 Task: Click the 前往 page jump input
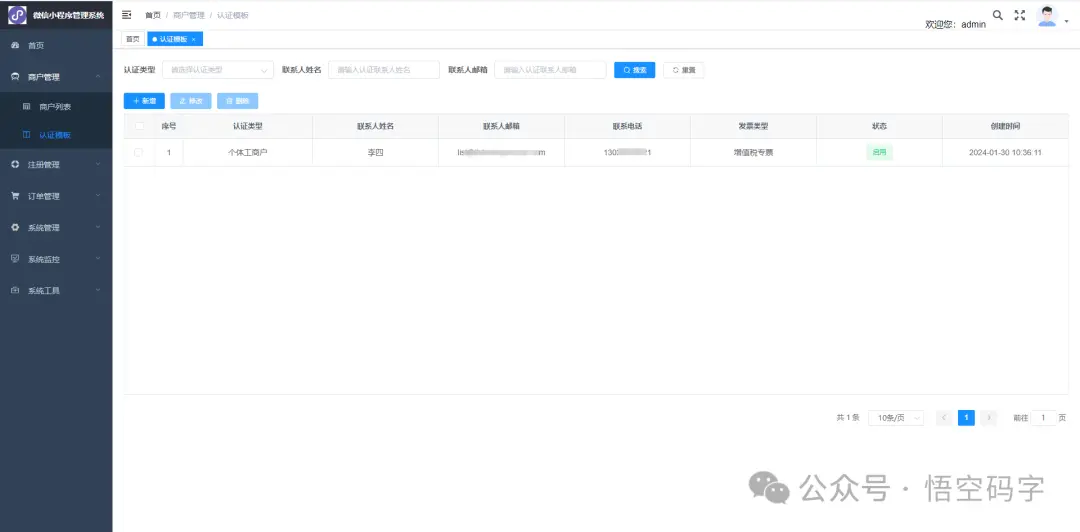coord(1043,418)
